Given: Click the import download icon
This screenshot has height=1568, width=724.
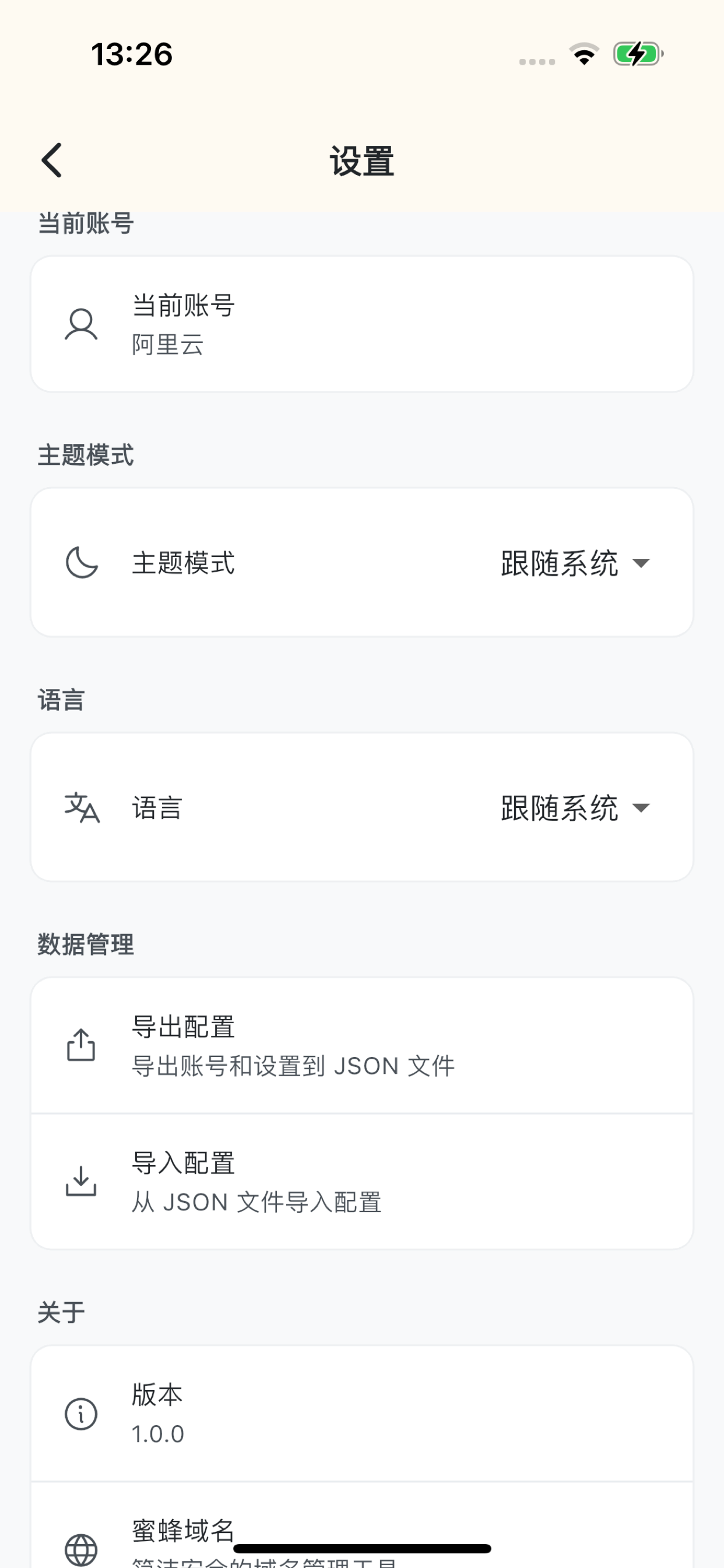Looking at the screenshot, I should point(81,1181).
